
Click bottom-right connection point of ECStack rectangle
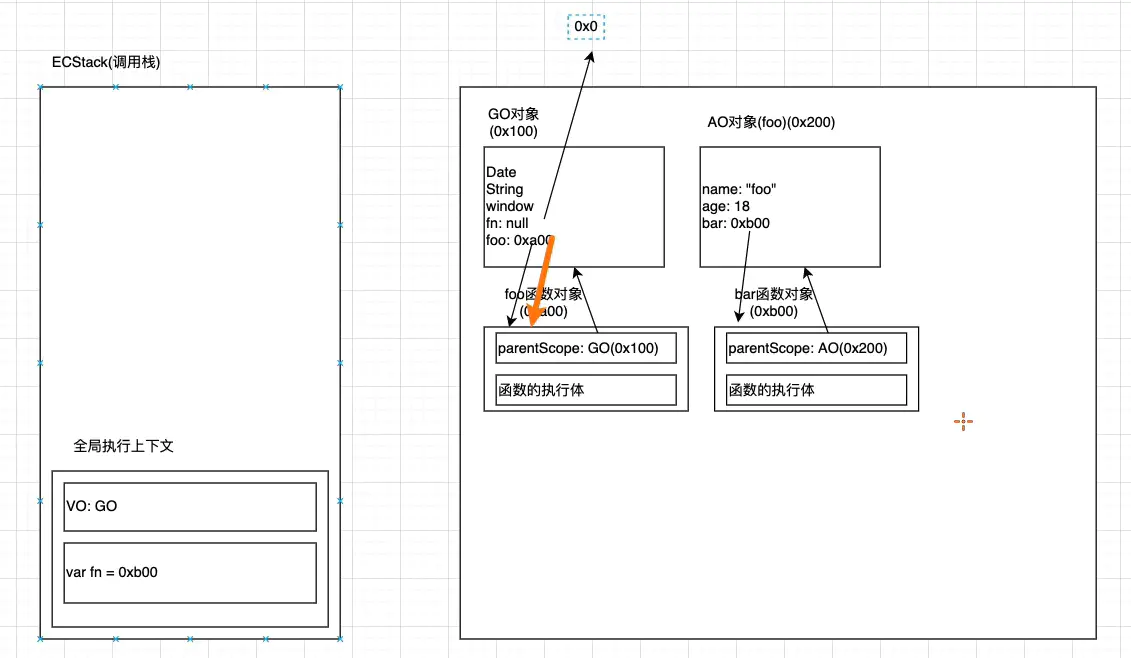point(340,638)
